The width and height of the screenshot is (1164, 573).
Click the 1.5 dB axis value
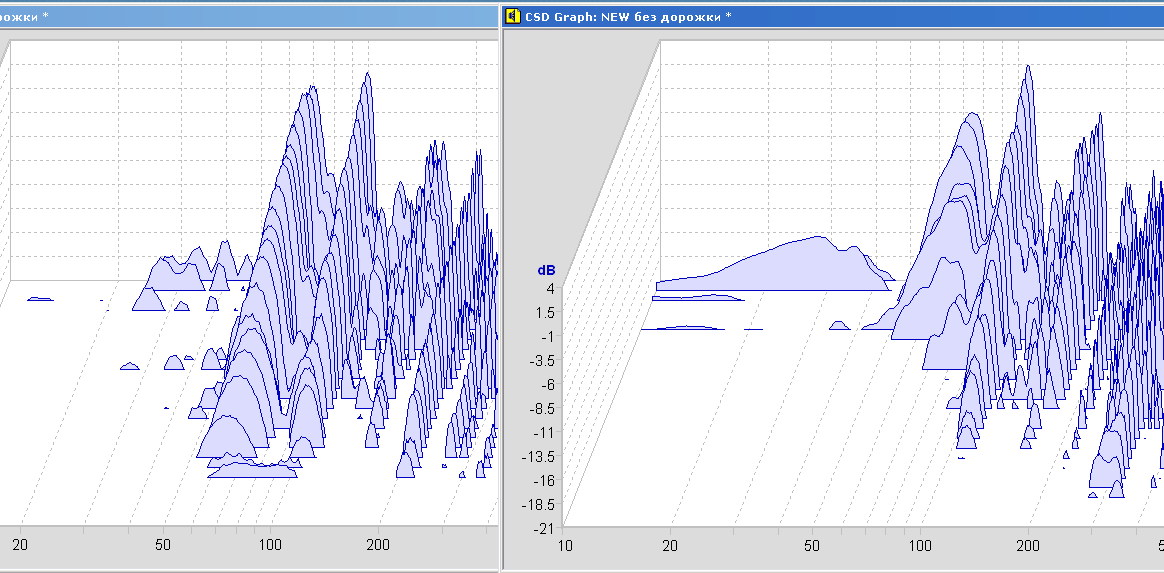(x=544, y=312)
